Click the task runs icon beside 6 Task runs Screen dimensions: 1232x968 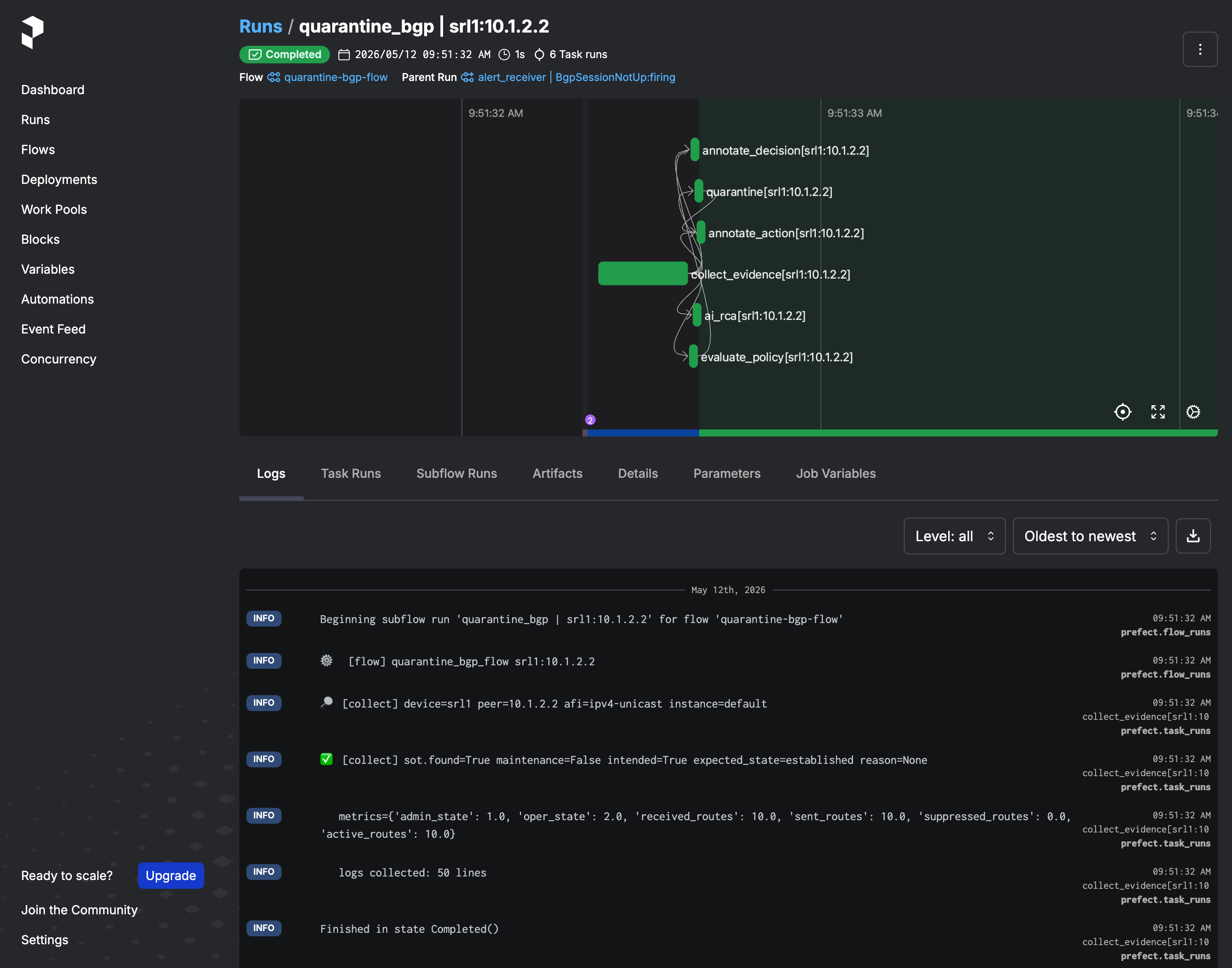[x=539, y=55]
